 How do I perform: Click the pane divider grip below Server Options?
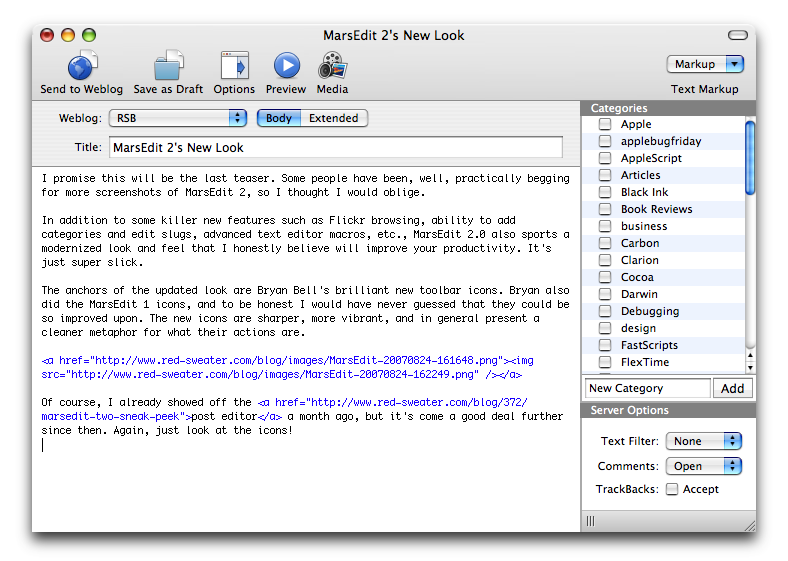point(590,521)
